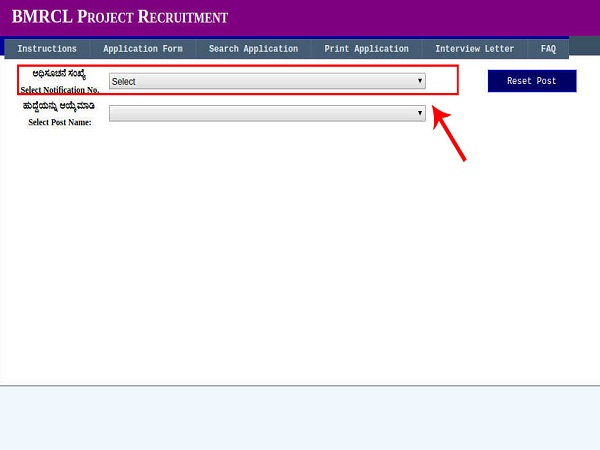Open the FAQ tab
Screen dimensions: 600x450
[x=548, y=49]
